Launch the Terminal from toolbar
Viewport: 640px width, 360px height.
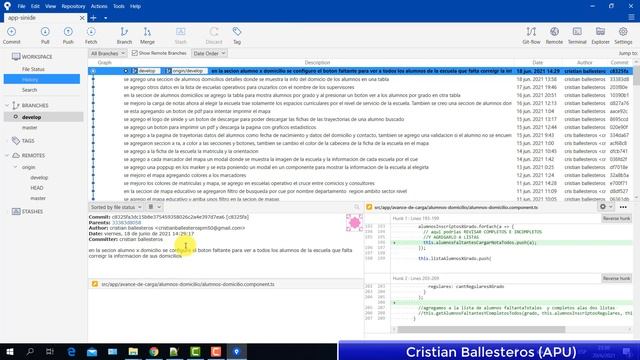pos(577,36)
